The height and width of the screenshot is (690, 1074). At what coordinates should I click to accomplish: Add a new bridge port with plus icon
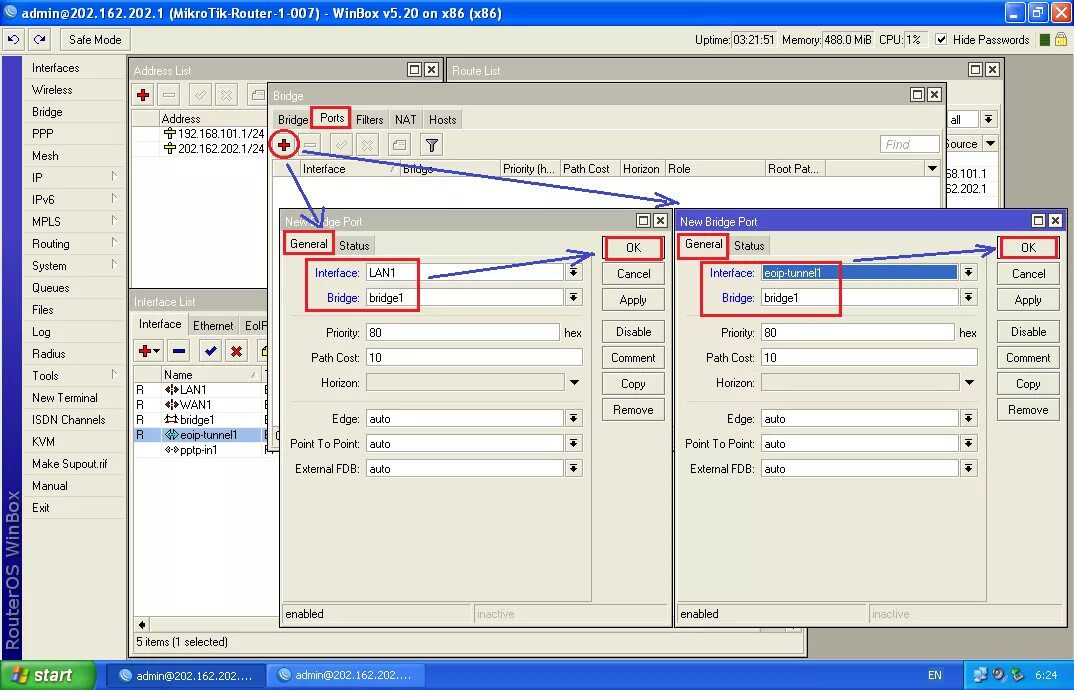[284, 145]
